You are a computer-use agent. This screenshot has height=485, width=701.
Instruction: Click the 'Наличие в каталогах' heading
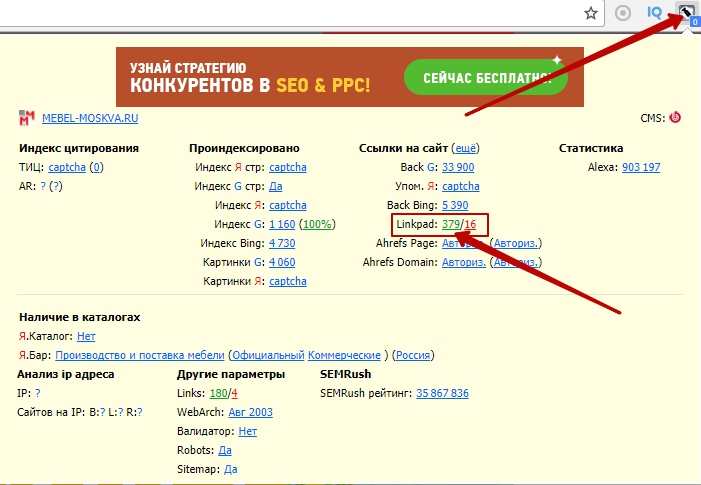click(x=80, y=317)
